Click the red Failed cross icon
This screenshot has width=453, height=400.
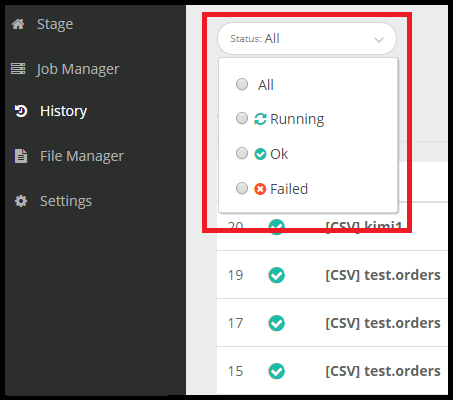pos(260,189)
